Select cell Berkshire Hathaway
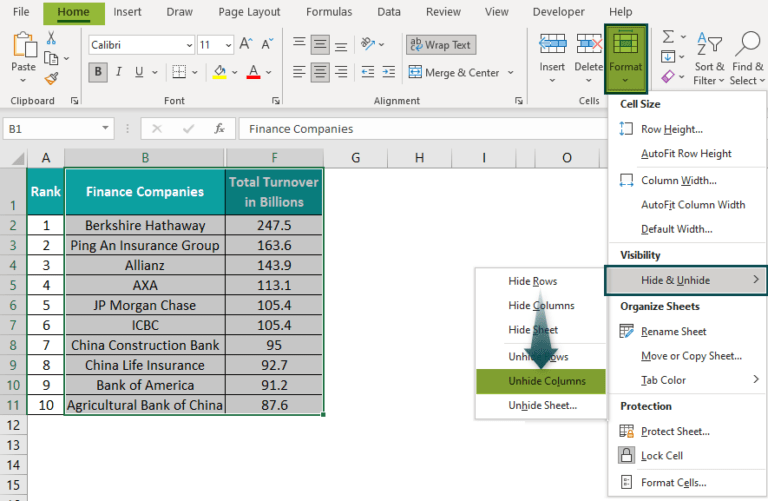Image resolution: width=768 pixels, height=501 pixels. coord(145,225)
